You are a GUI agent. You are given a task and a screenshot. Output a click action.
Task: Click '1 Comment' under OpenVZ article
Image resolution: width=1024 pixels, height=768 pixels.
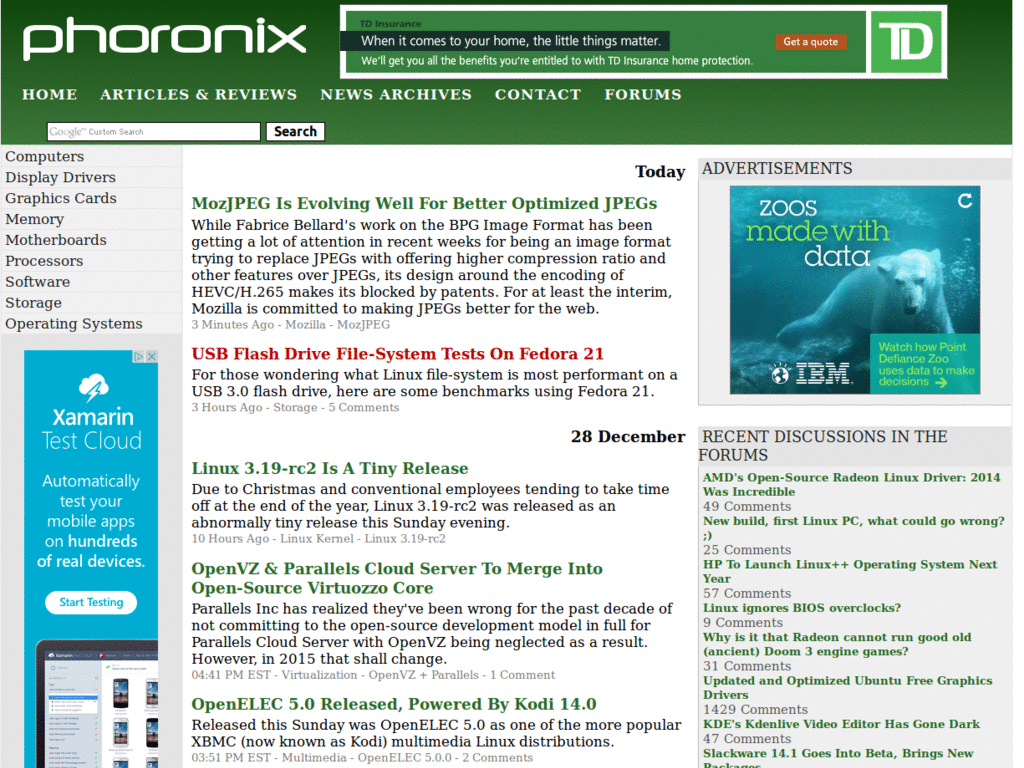tap(522, 675)
